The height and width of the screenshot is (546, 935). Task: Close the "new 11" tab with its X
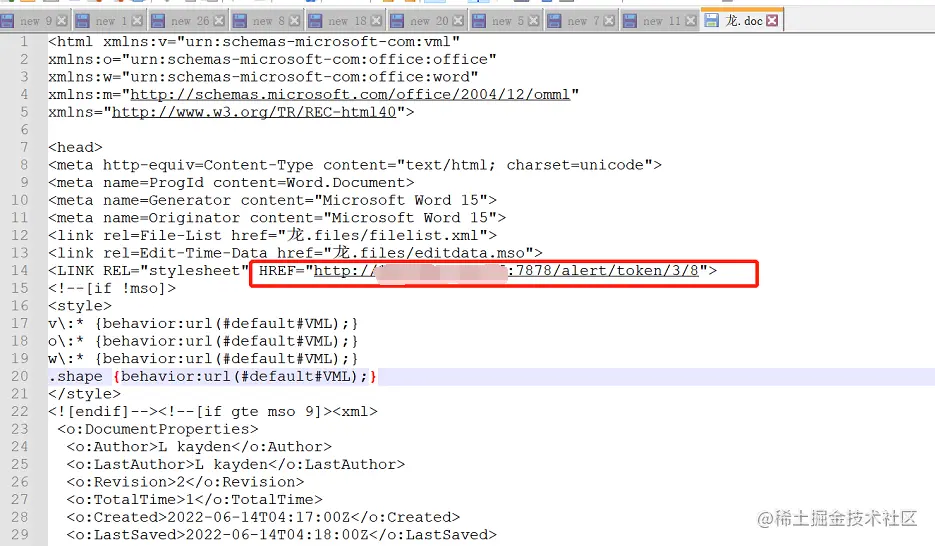(691, 21)
